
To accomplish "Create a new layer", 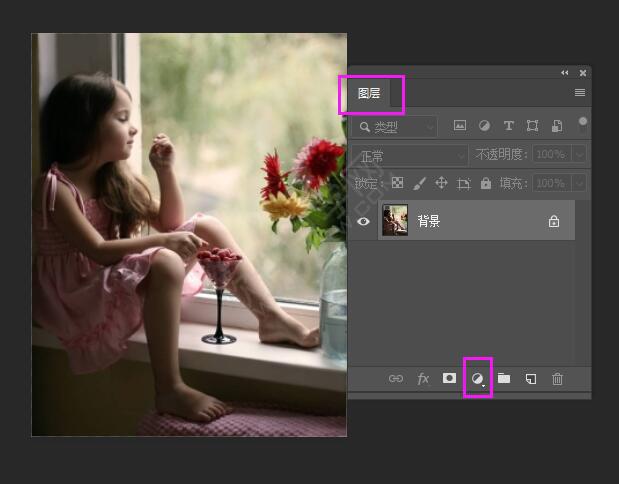I will pyautogui.click(x=531, y=379).
